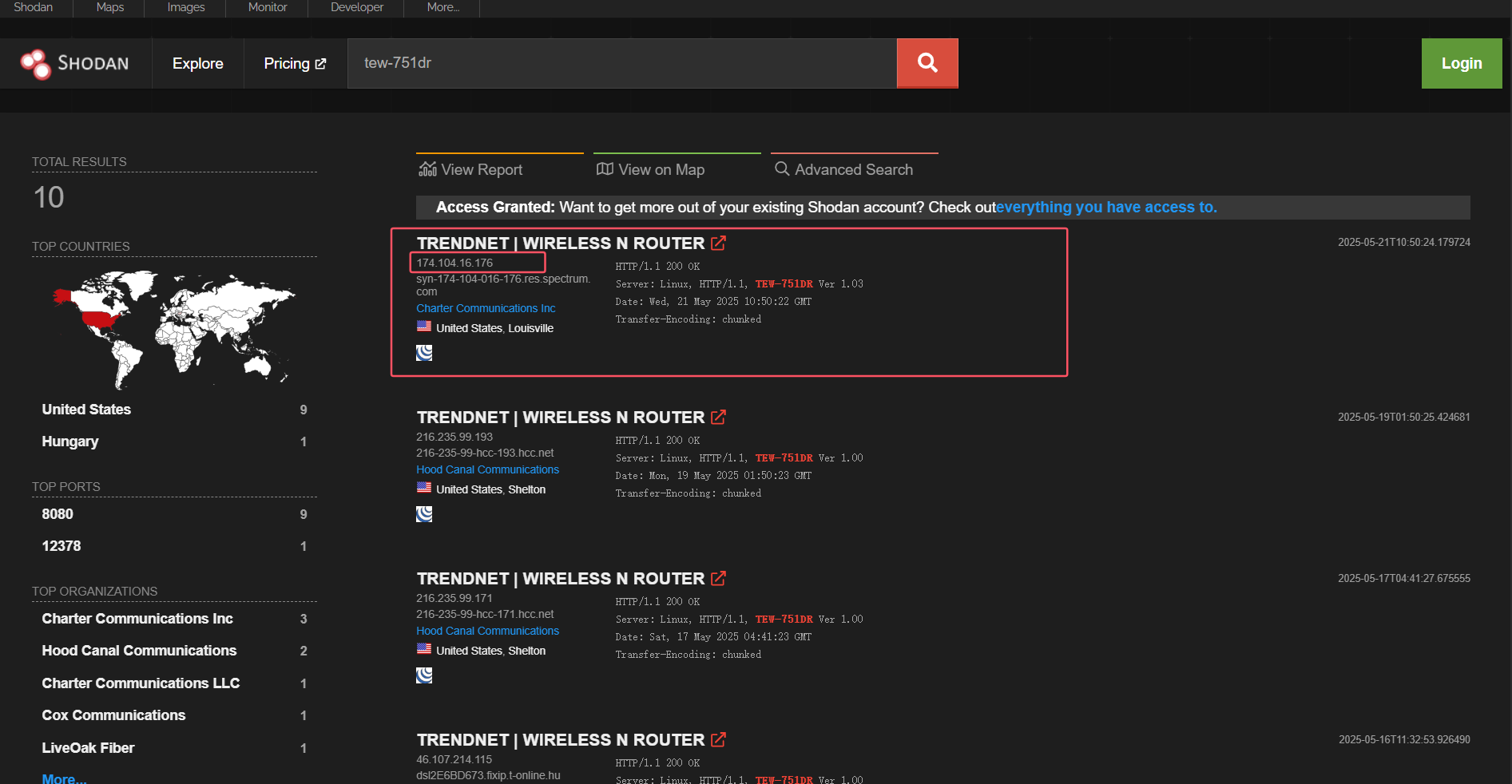Open first TRENDNET WIRELESS N ROUTER title
Viewport: 1512px width, 784px height.
tap(561, 243)
